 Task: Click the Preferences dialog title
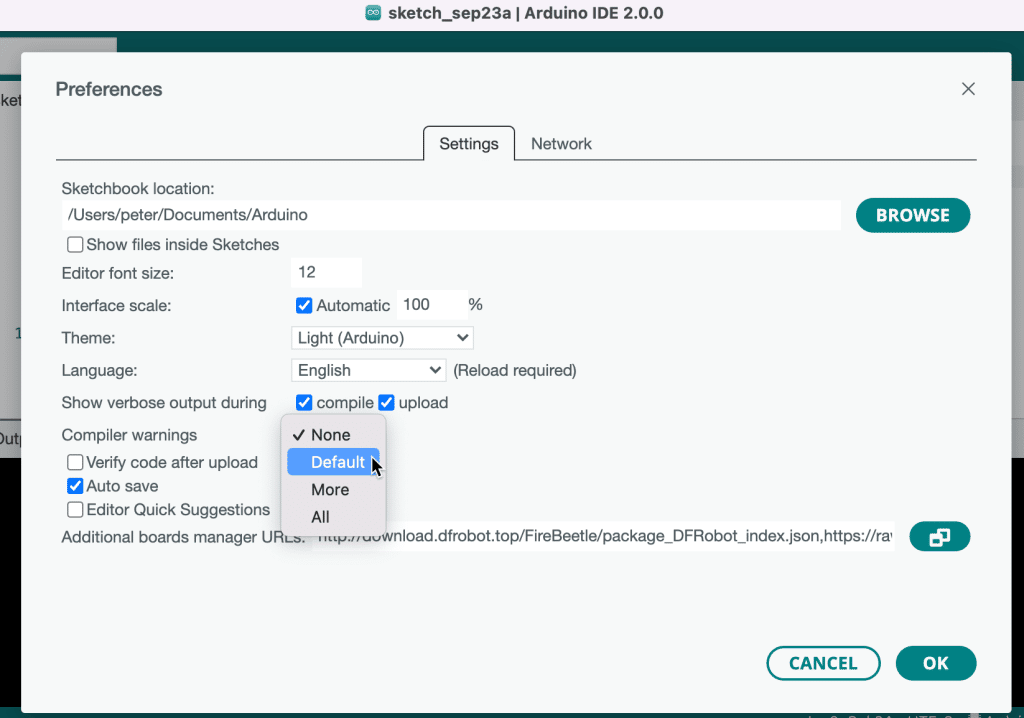point(109,90)
